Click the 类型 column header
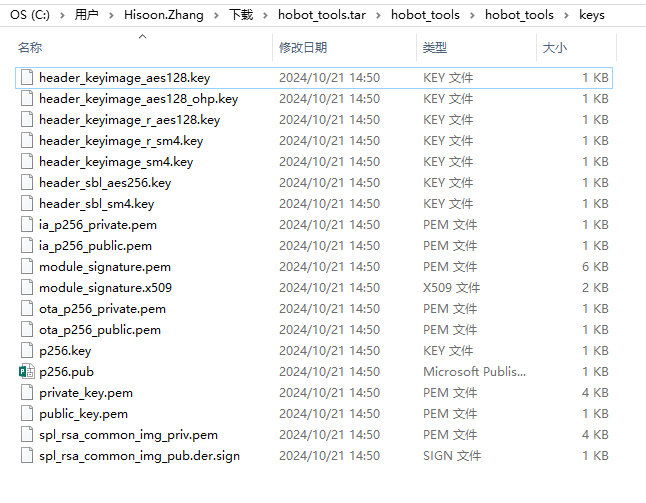646x503 pixels. [x=435, y=48]
